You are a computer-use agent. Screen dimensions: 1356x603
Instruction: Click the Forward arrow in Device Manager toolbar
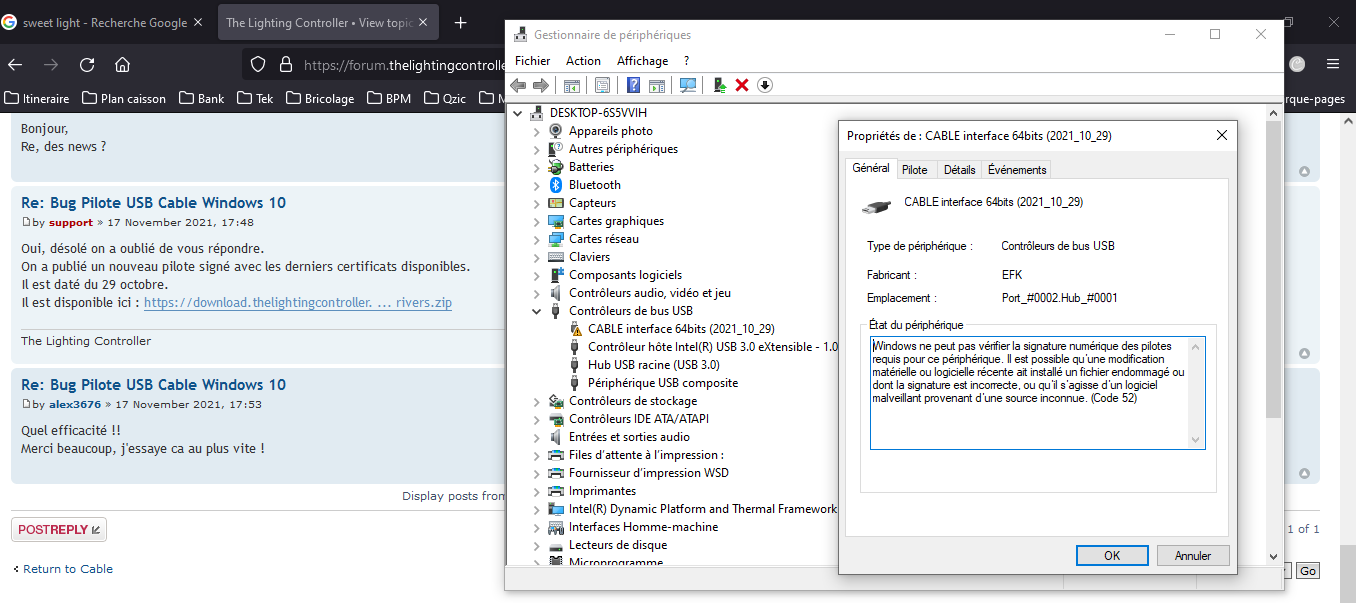pos(541,86)
